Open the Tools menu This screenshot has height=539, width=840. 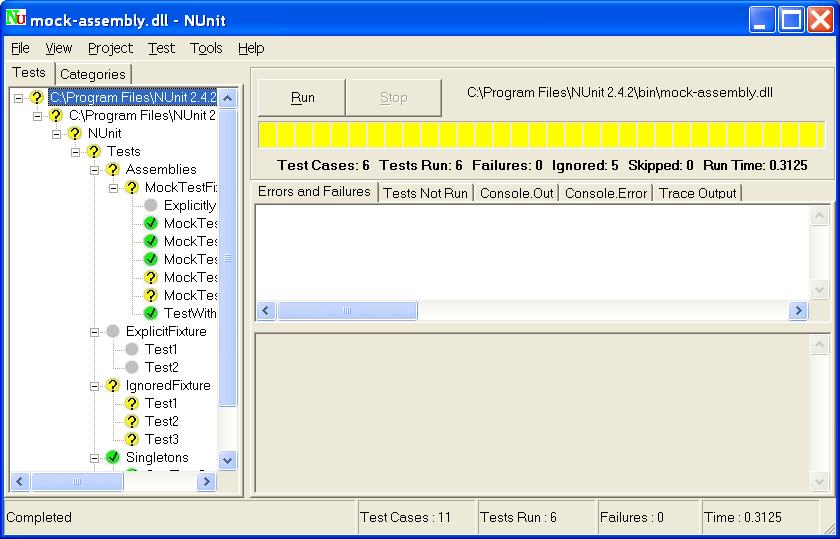point(206,48)
